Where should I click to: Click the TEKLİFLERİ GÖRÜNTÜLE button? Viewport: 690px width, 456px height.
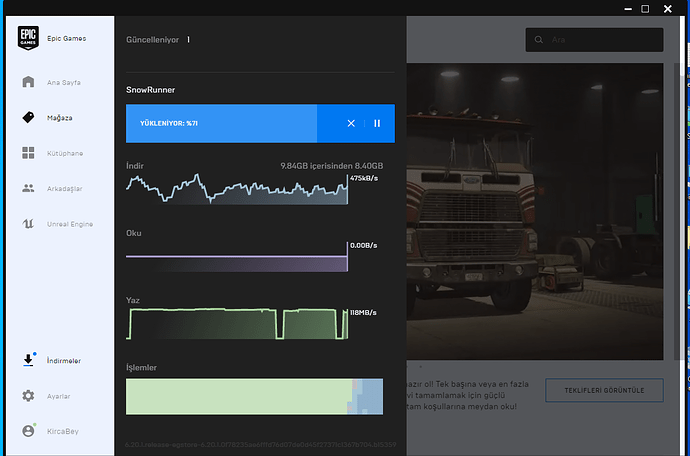click(x=604, y=390)
